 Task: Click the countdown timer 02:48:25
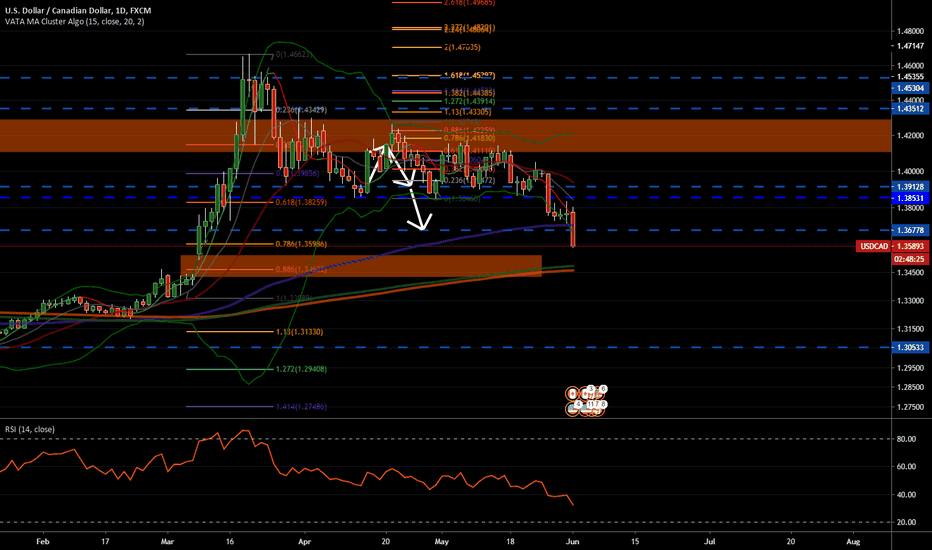909,259
